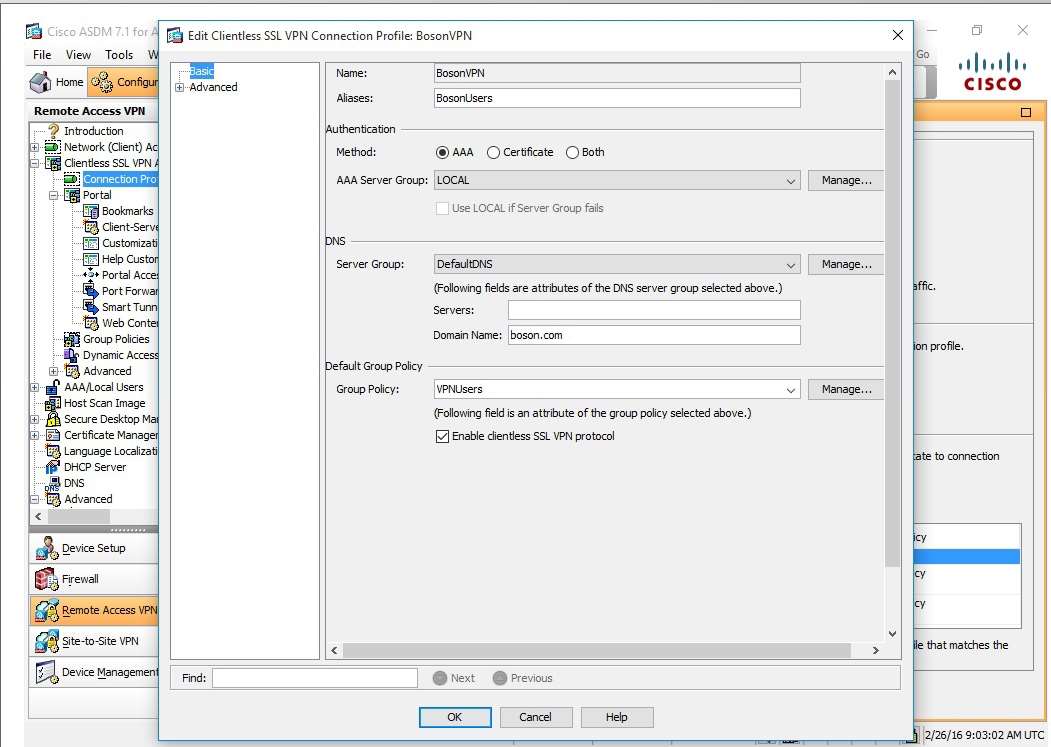Expand the AAA/Local Users tree node

coord(35,387)
